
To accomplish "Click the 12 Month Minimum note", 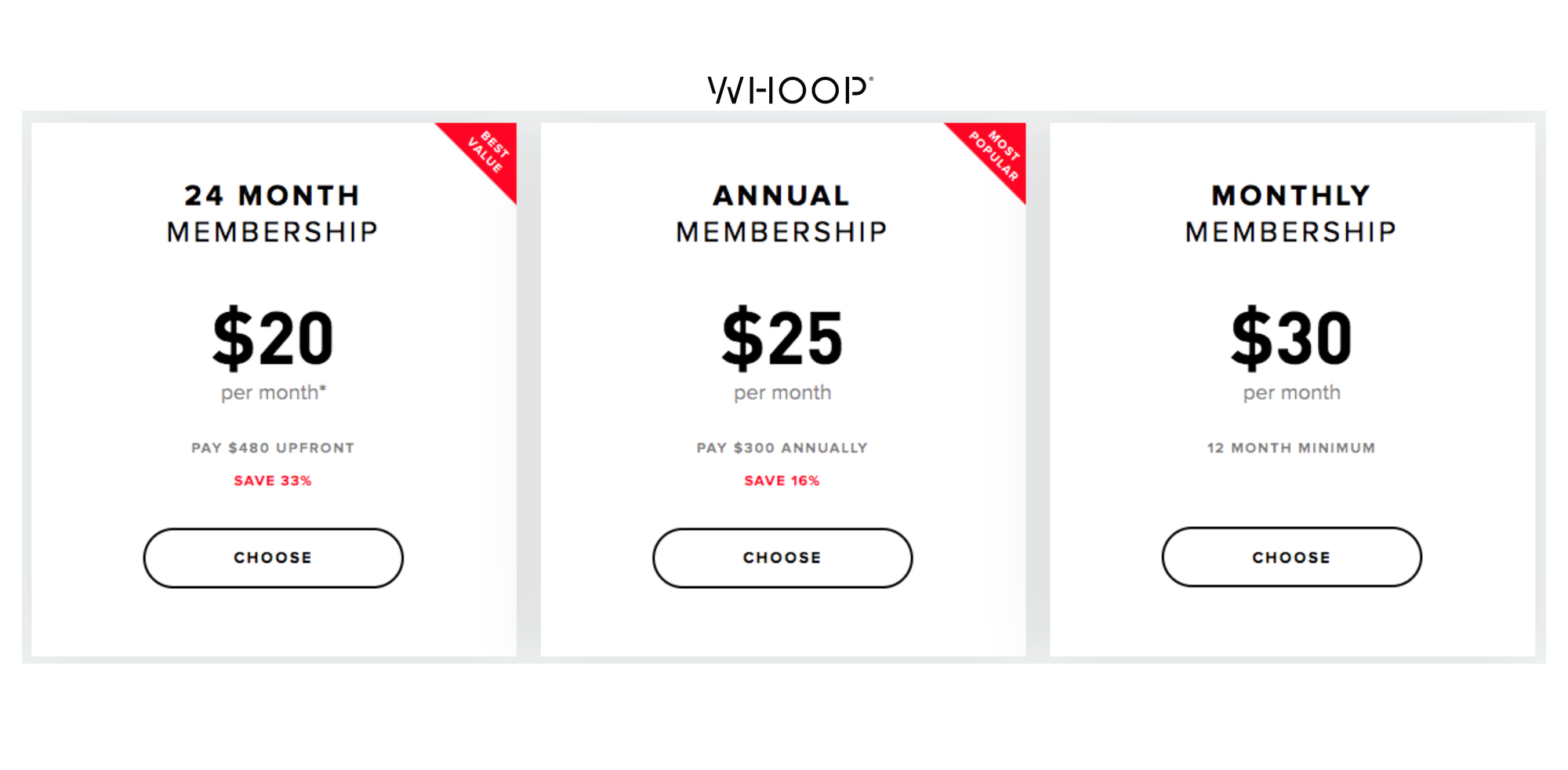I will [1291, 448].
